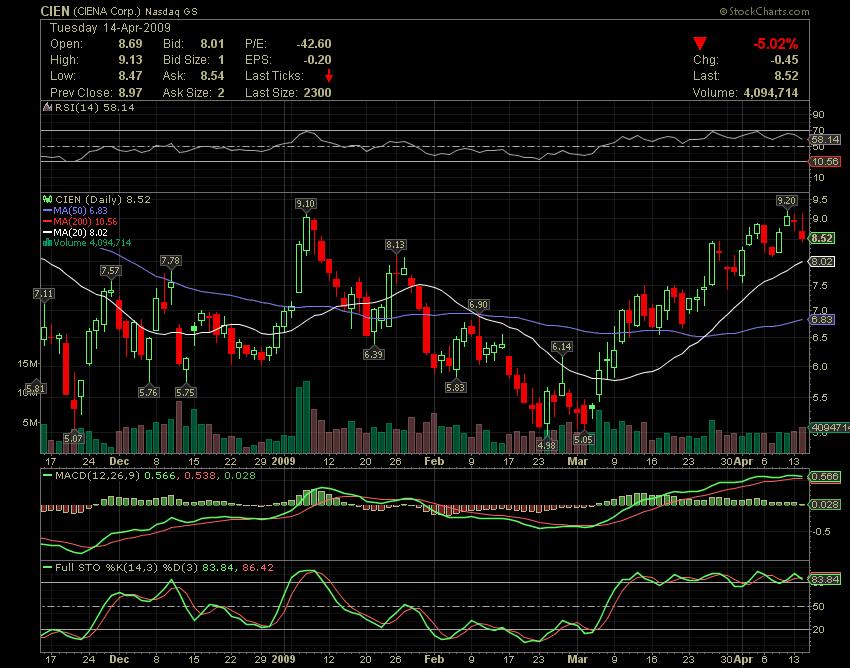850x668 pixels.
Task: Click the 15M volume scale label
Action: point(28,364)
